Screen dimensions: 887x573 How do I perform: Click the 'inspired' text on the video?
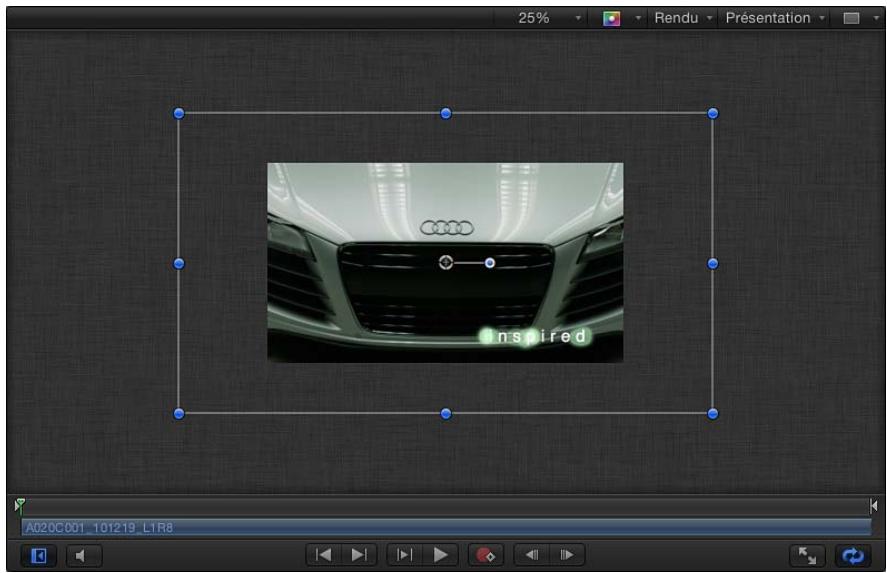(x=534, y=336)
